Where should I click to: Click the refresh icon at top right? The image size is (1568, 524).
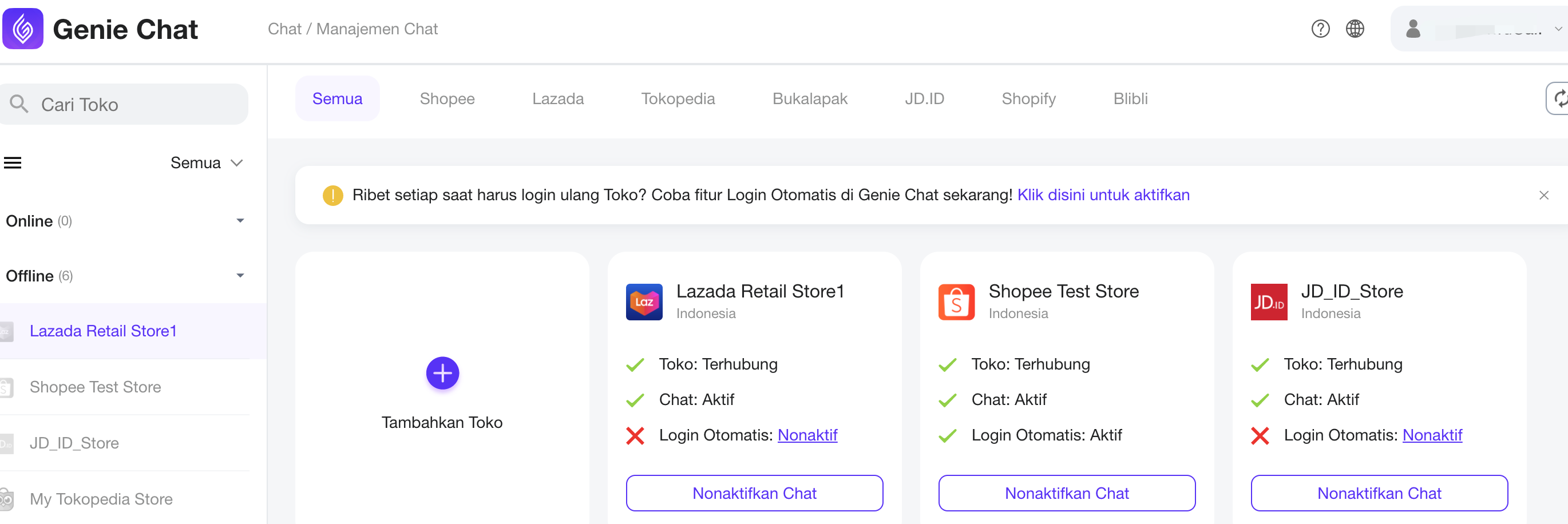point(1559,98)
